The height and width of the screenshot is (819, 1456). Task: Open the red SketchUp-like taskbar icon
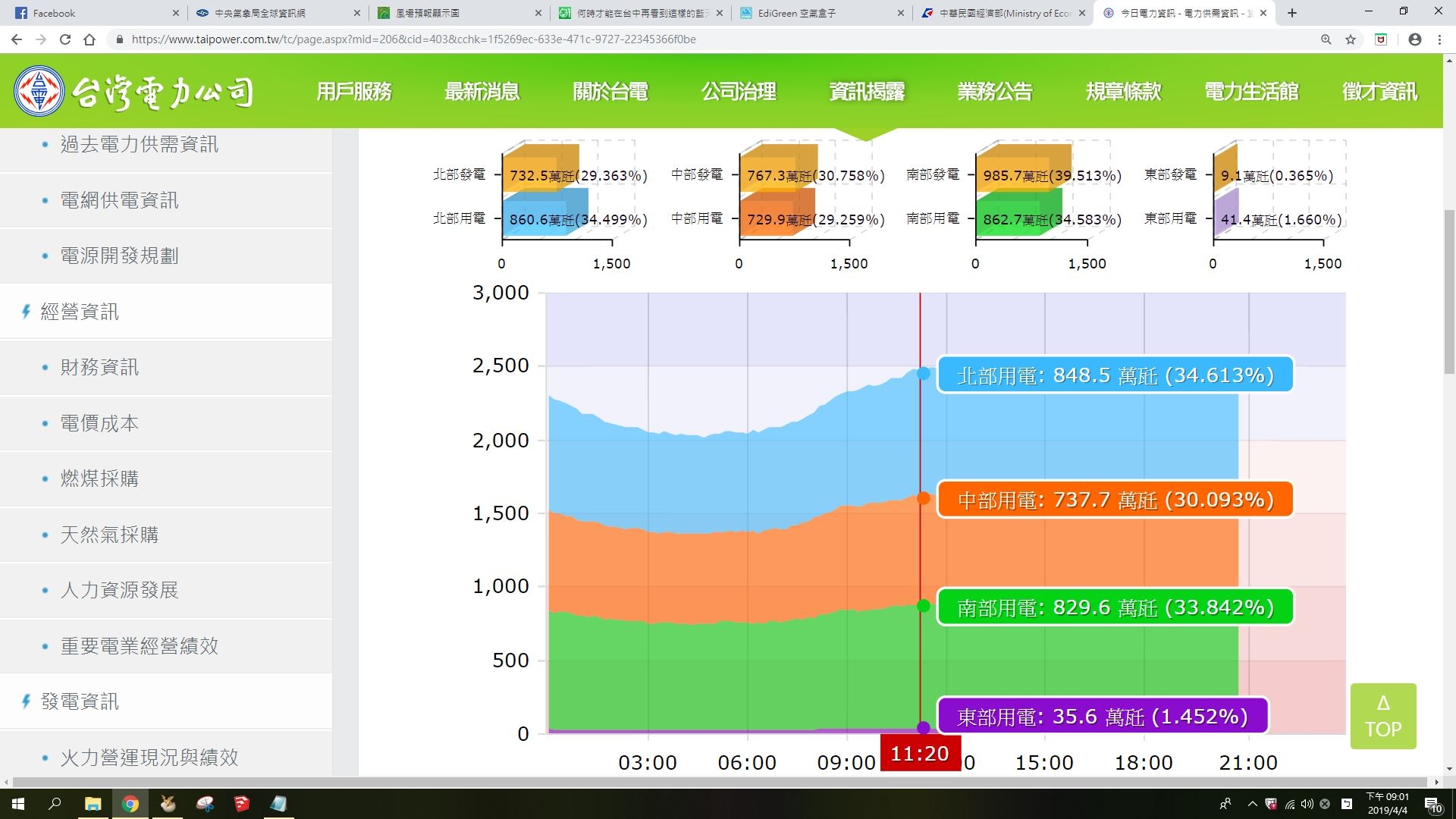click(242, 804)
